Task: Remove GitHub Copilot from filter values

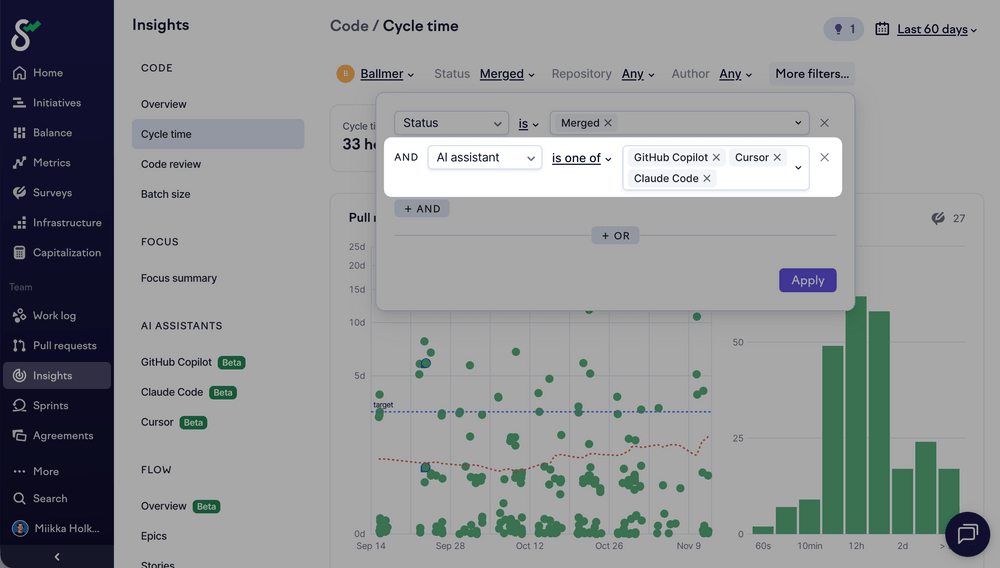Action: pyautogui.click(x=716, y=157)
